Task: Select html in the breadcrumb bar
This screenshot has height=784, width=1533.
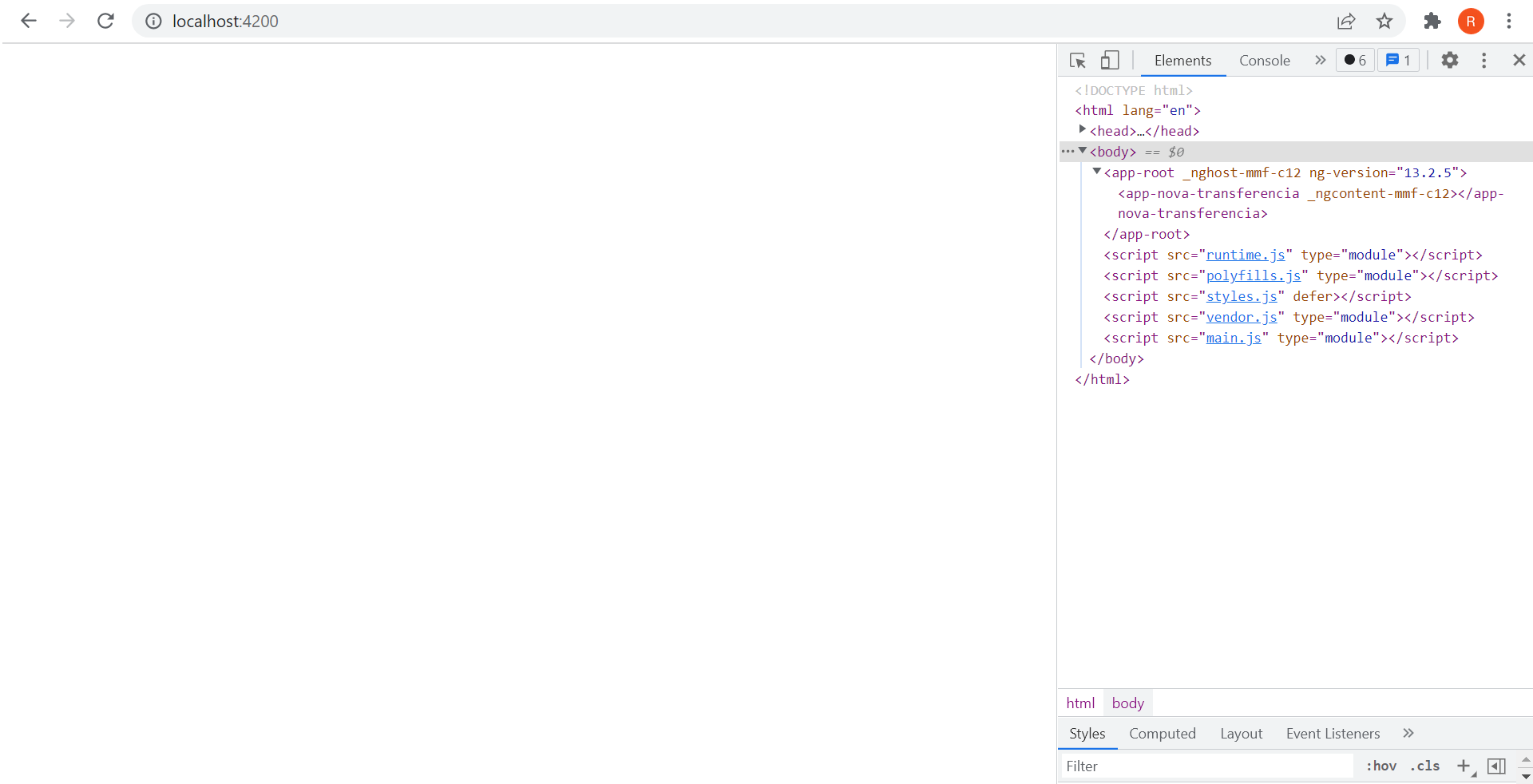Action: (1080, 703)
